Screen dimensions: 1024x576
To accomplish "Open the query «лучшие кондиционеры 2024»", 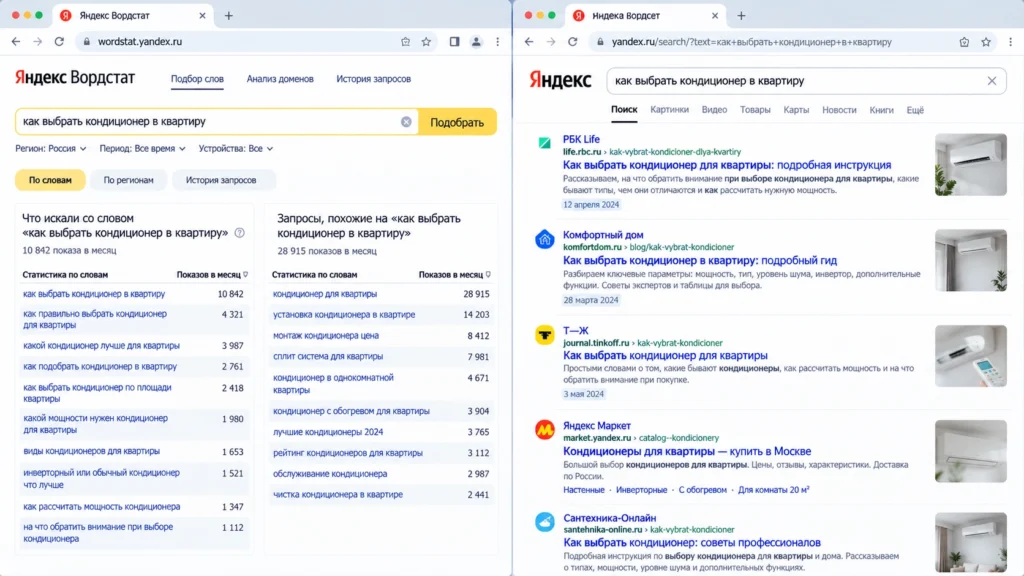I will click(328, 432).
